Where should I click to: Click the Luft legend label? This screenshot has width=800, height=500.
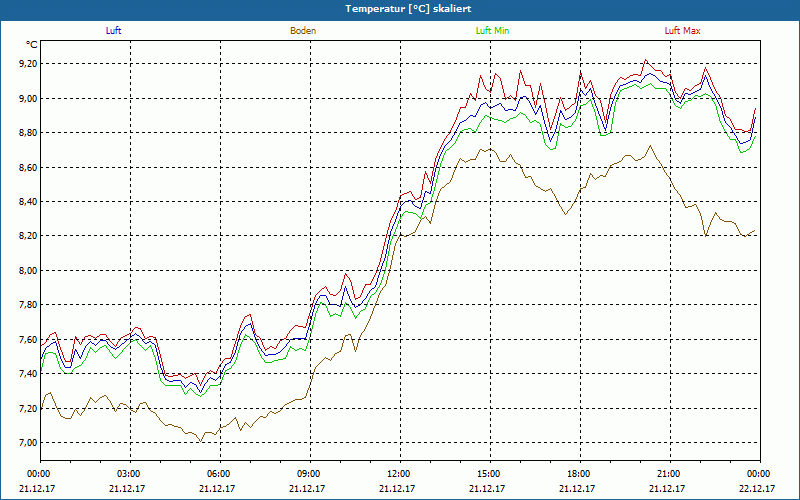pyautogui.click(x=113, y=31)
